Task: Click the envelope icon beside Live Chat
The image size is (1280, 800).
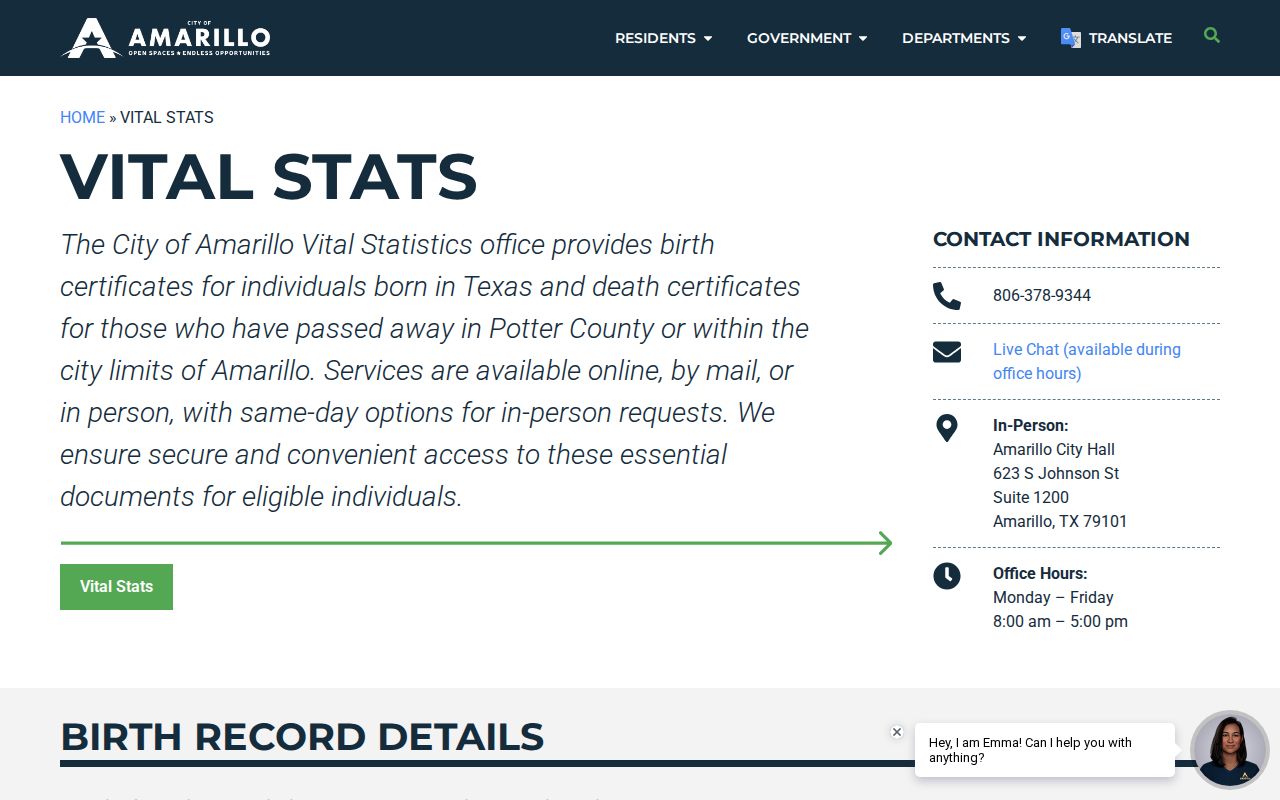Action: tap(946, 352)
